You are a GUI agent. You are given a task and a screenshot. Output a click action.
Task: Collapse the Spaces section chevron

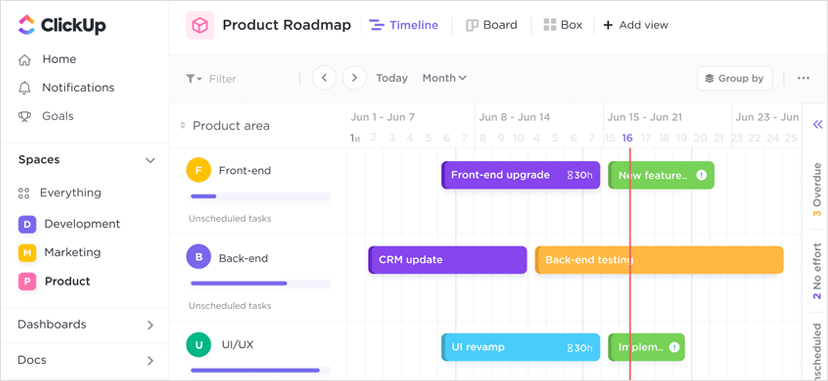(150, 160)
